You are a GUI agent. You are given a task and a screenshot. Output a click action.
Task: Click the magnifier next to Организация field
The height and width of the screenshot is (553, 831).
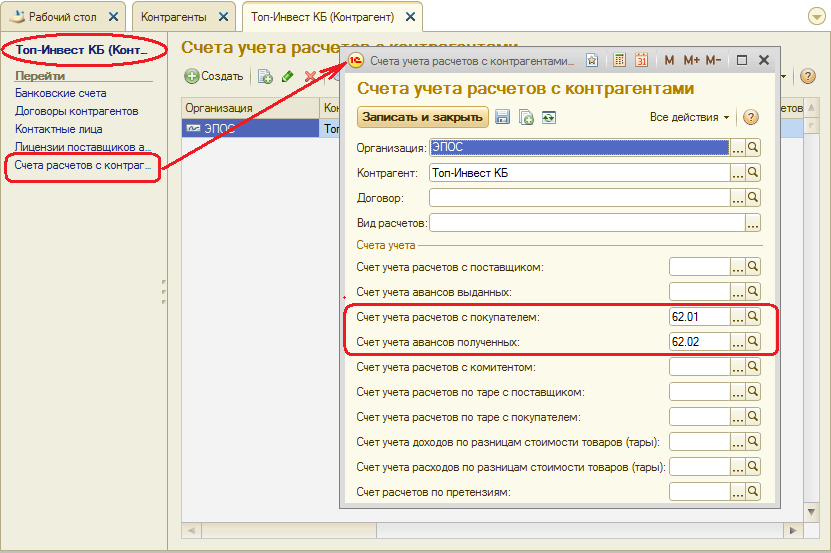(x=754, y=147)
